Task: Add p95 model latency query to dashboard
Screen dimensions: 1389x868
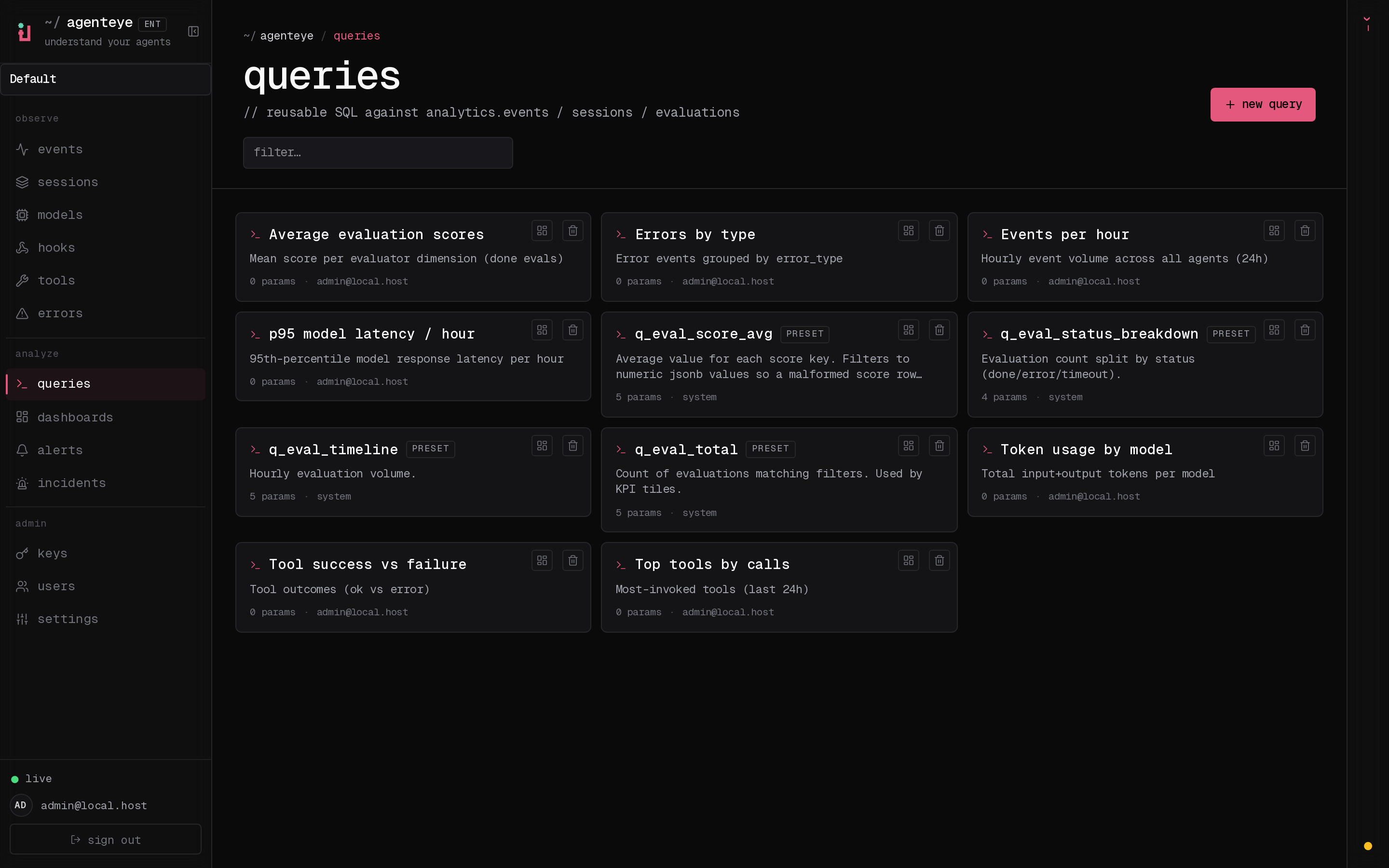Action: 542,330
